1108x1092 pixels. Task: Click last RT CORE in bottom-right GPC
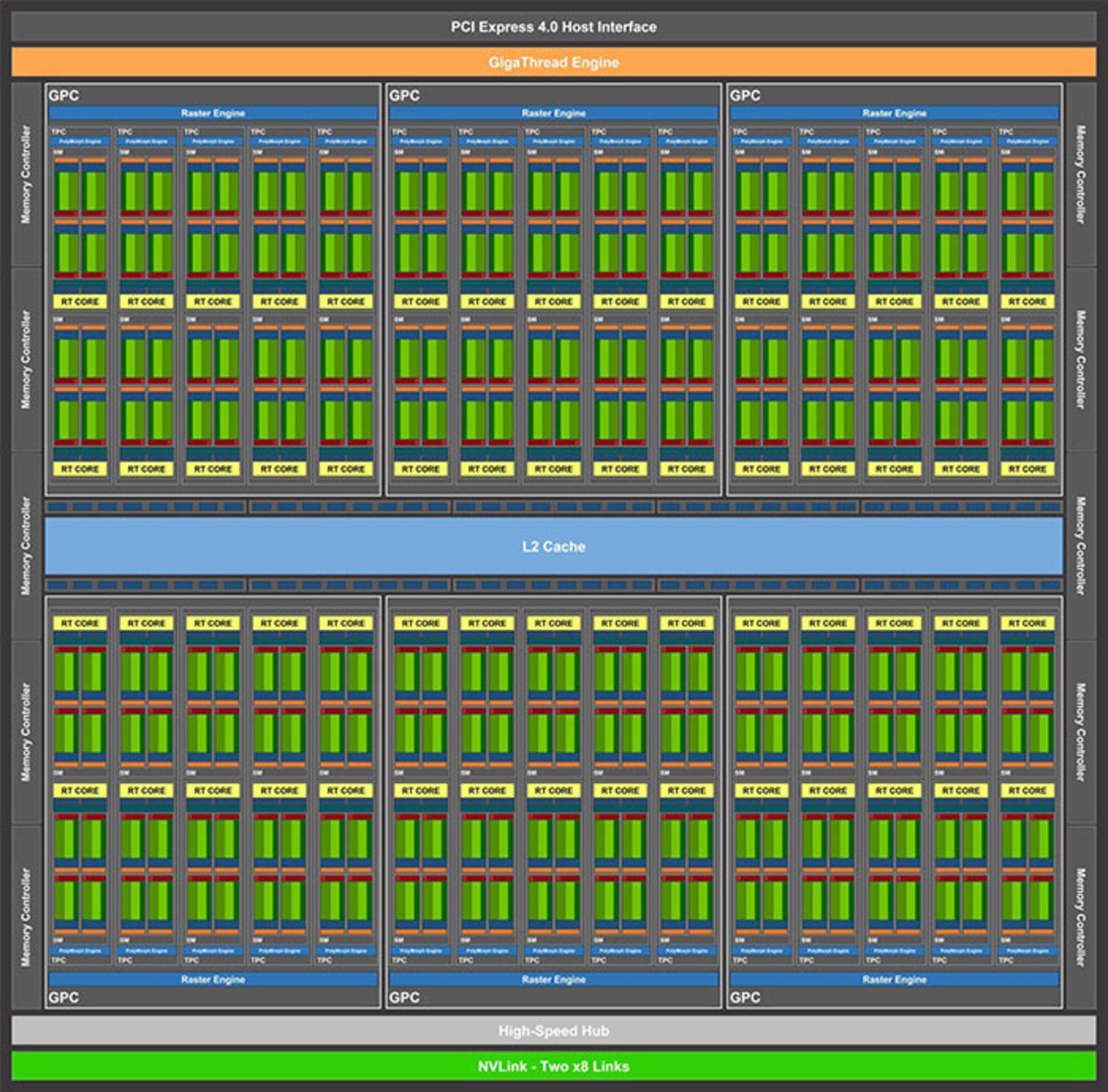point(1028,790)
